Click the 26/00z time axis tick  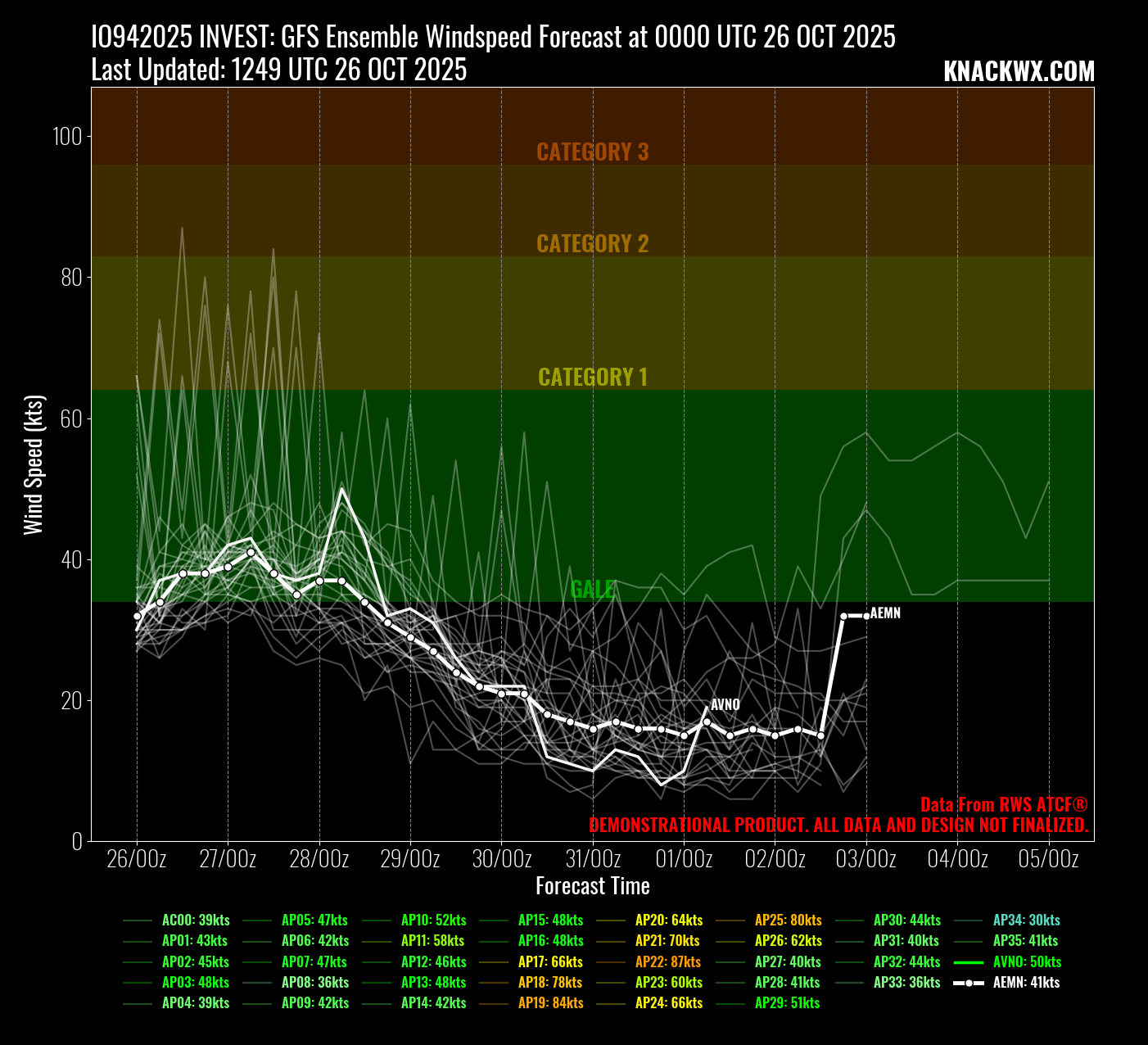coord(137,859)
